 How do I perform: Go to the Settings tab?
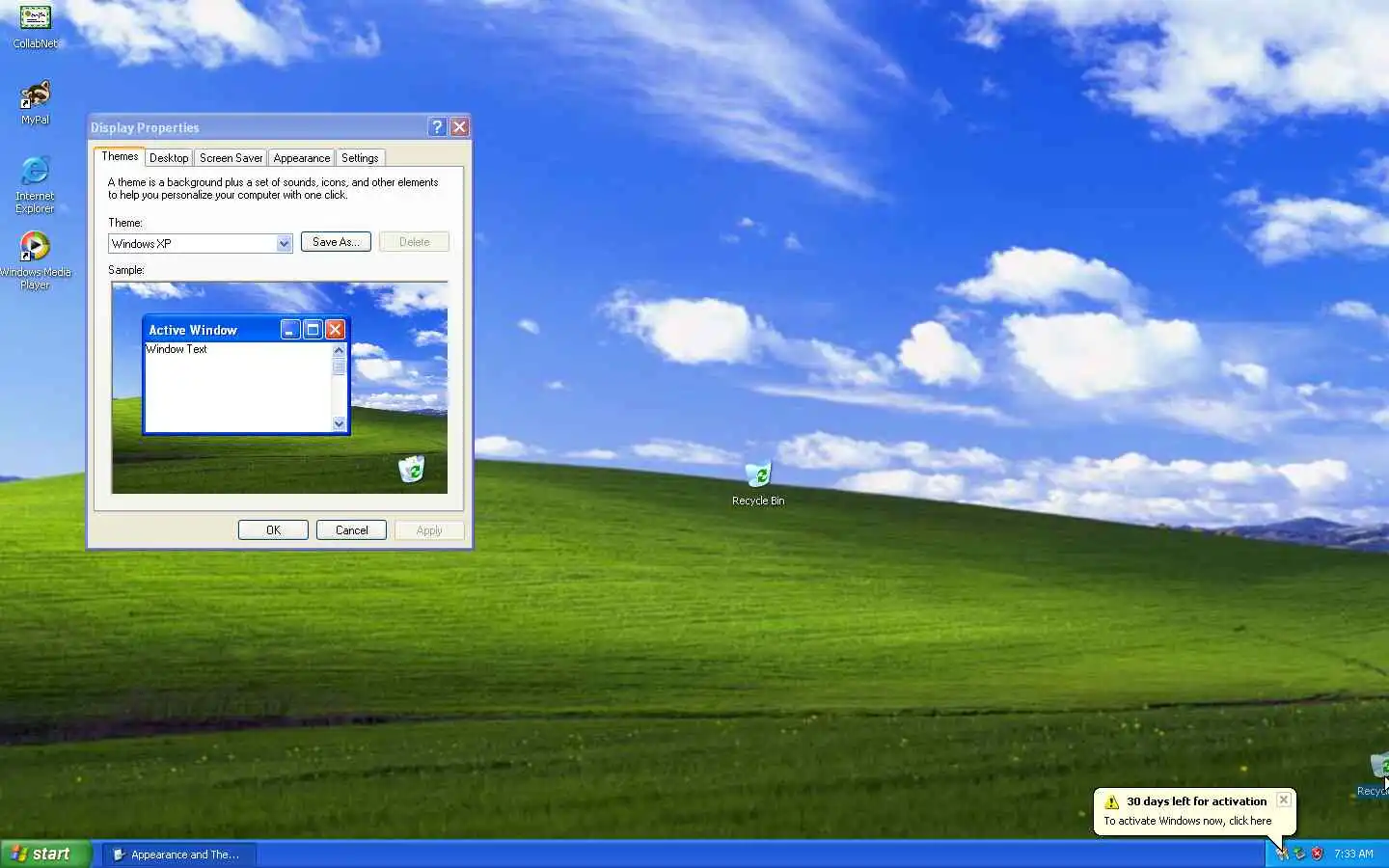(x=360, y=158)
